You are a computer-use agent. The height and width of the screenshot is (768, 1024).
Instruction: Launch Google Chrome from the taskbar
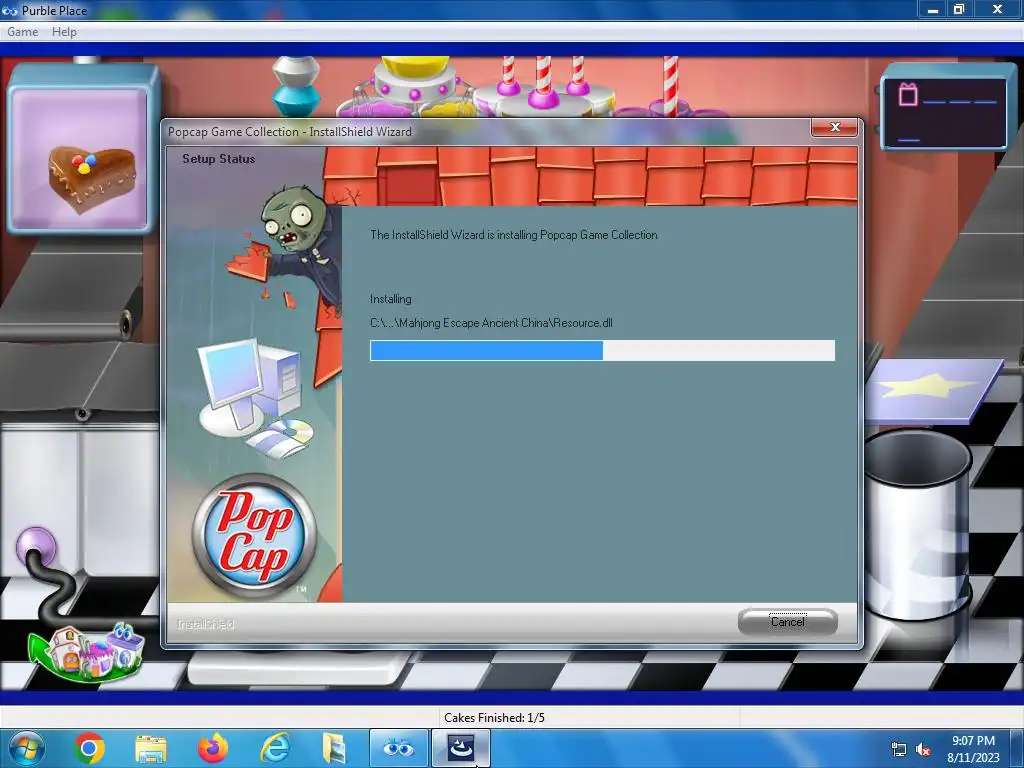pos(89,748)
